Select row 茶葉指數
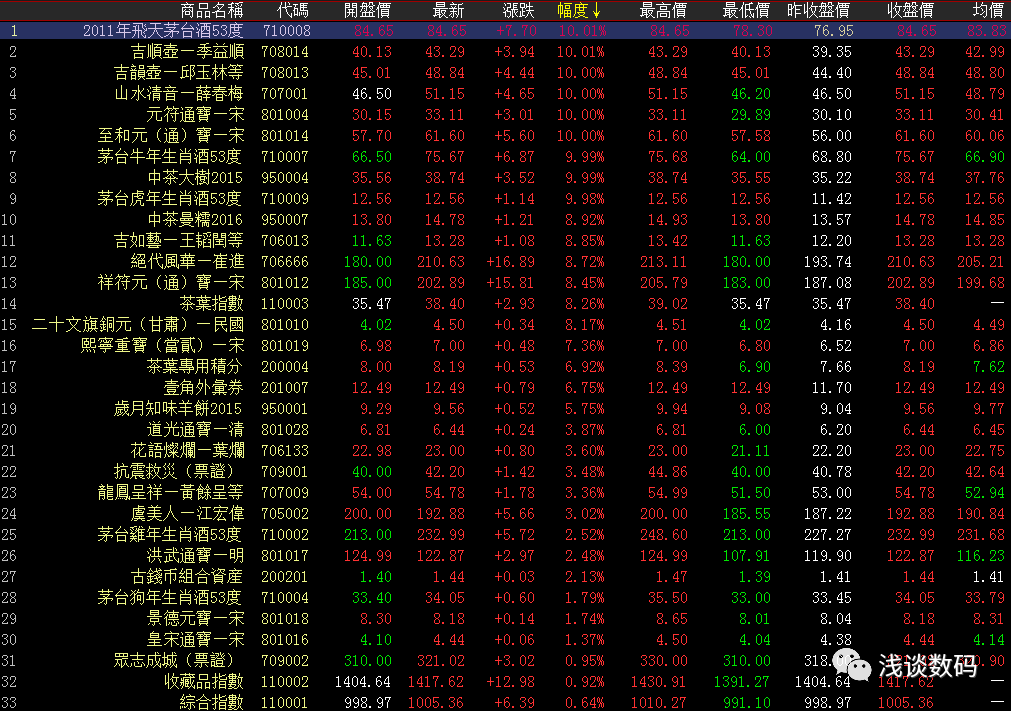The image size is (1011, 711). tap(506, 304)
